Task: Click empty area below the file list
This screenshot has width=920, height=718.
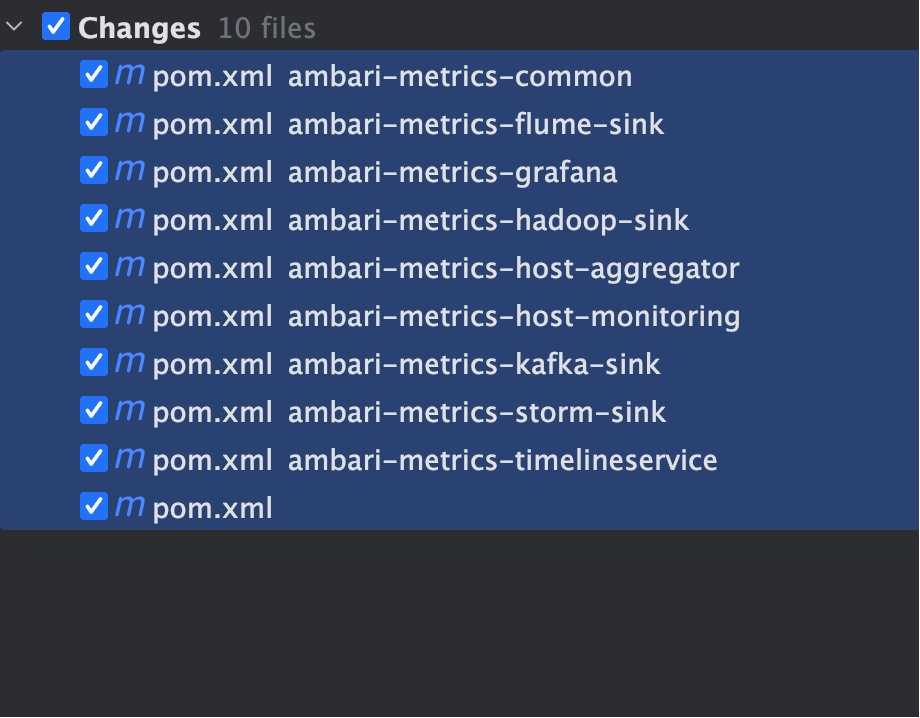Action: click(460, 622)
